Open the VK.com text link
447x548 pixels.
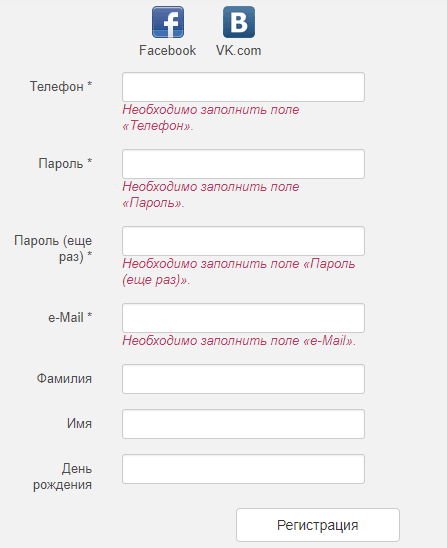tap(238, 51)
